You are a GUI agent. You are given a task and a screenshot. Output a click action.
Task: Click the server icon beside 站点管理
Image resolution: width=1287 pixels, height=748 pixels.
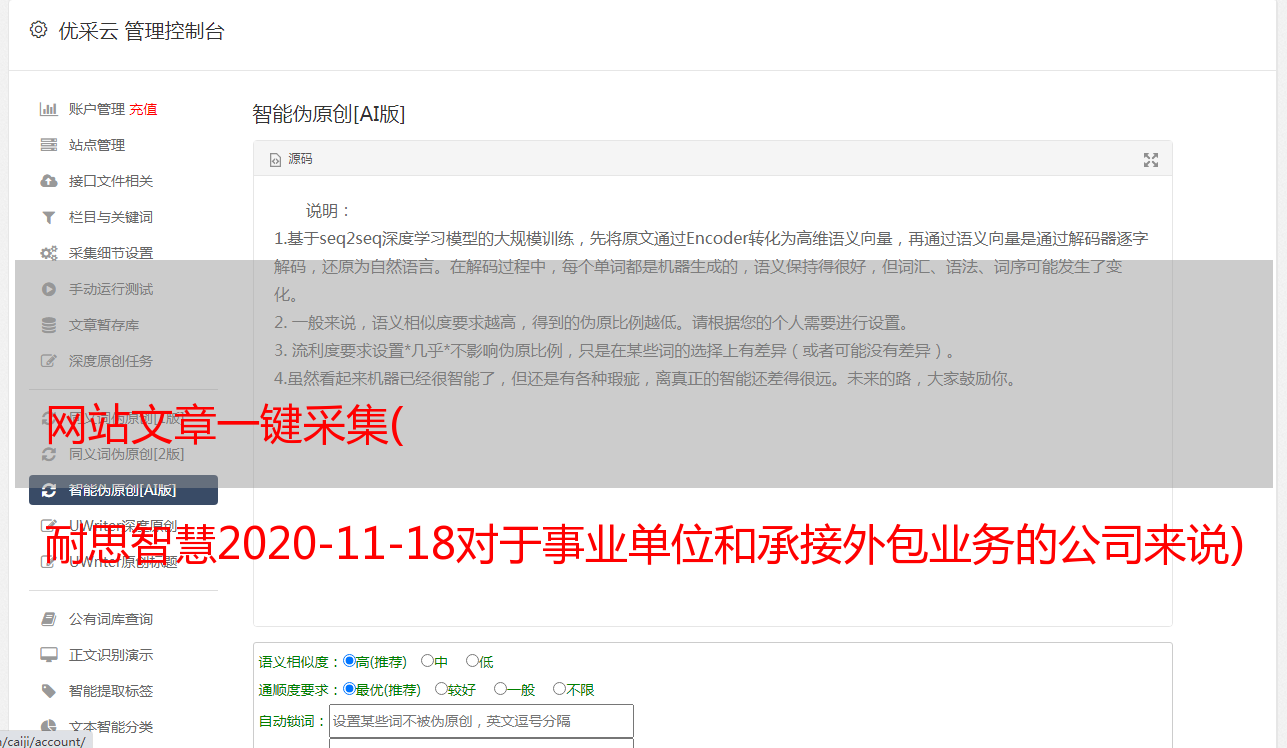click(48, 145)
